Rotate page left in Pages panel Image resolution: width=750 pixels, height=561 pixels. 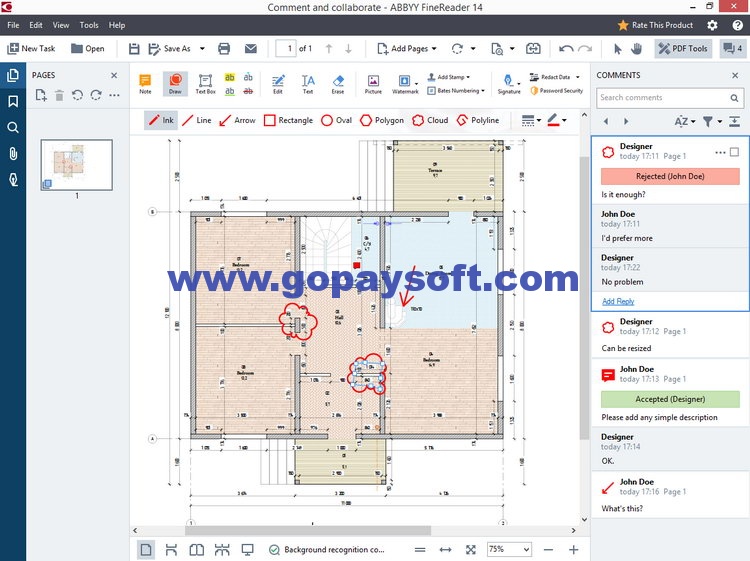coord(77,96)
